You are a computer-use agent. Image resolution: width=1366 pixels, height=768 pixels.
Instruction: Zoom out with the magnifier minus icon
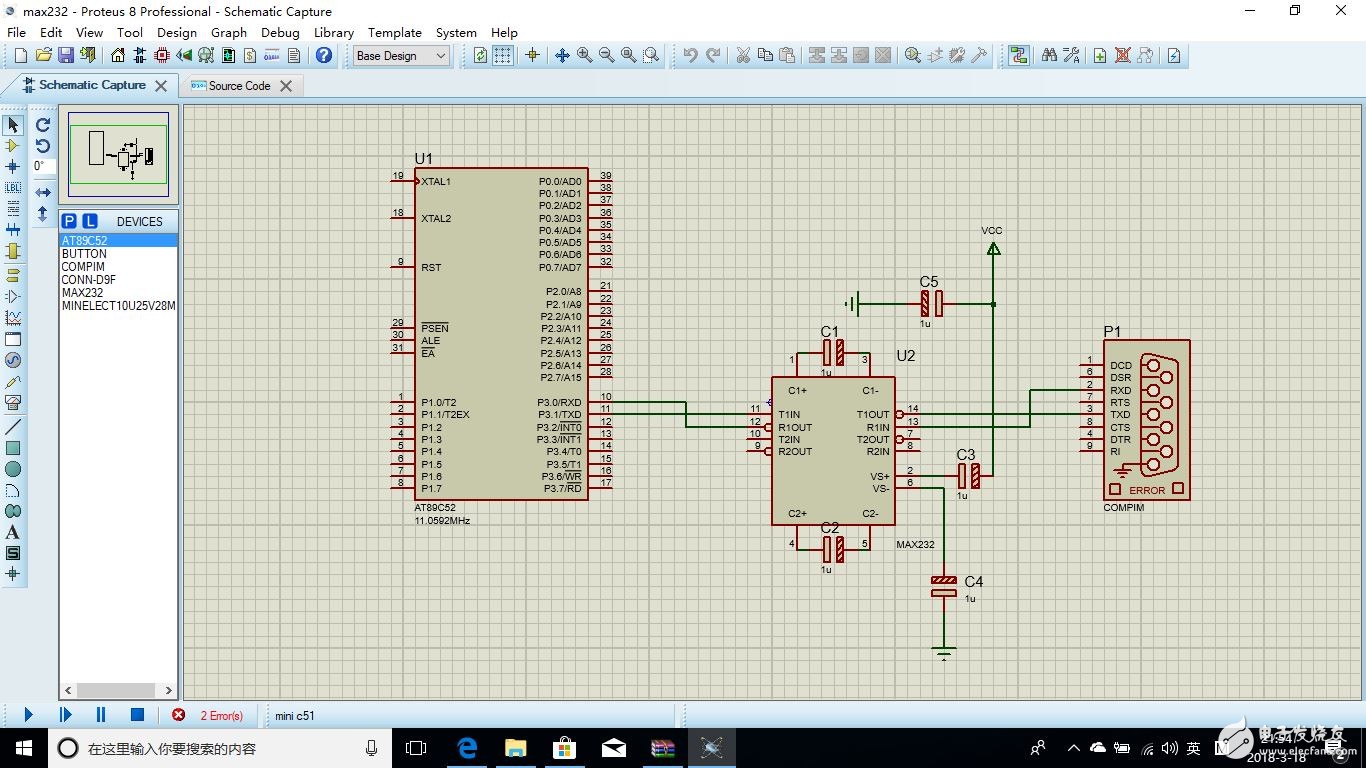pos(606,56)
